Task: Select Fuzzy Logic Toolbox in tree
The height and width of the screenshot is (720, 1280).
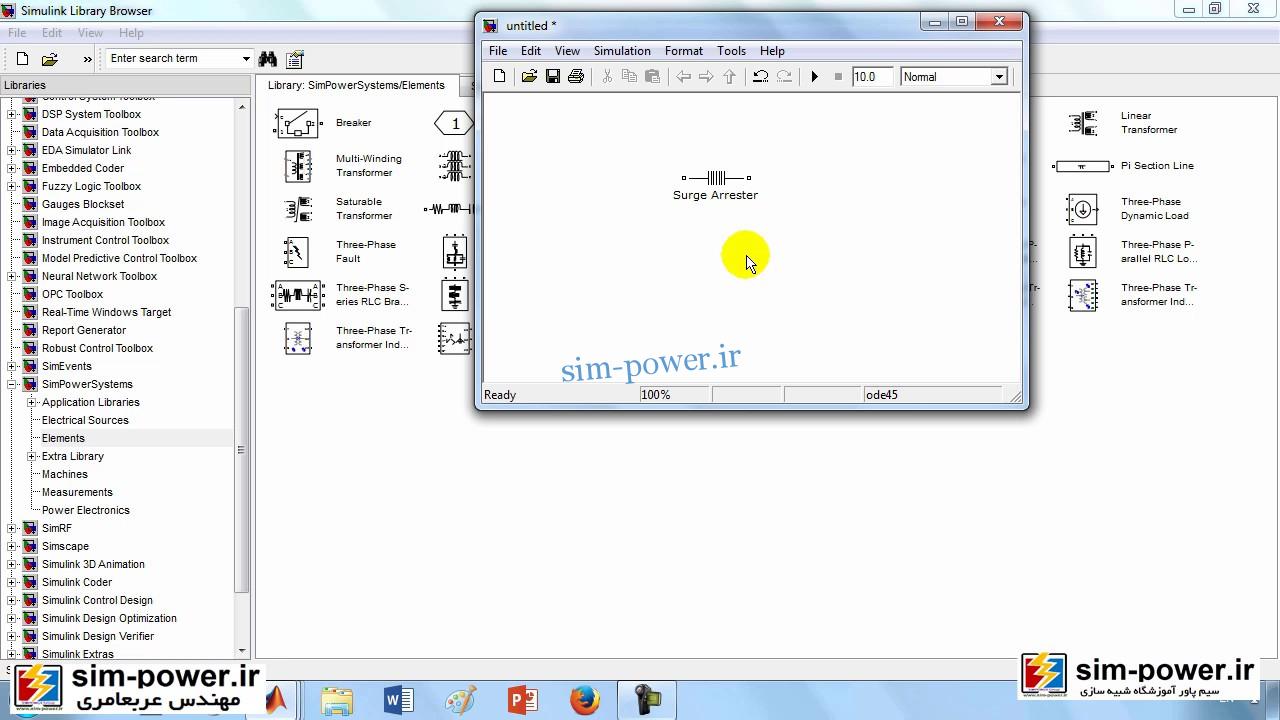Action: click(x=91, y=186)
